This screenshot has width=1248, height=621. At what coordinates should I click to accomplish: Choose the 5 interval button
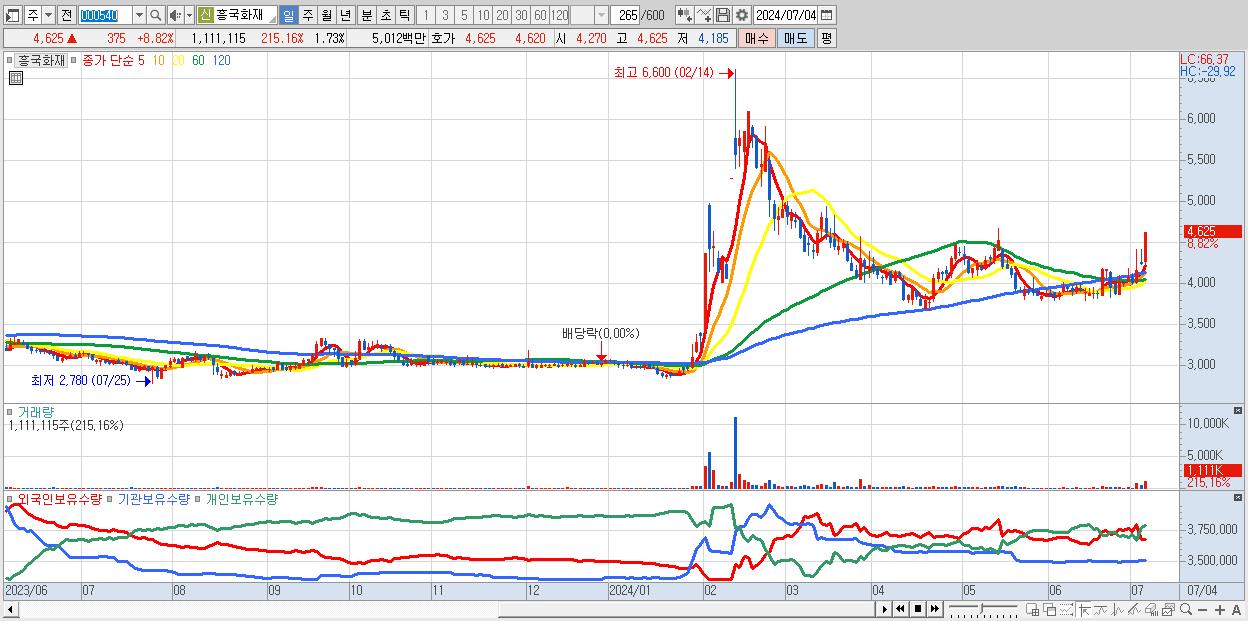pos(464,16)
